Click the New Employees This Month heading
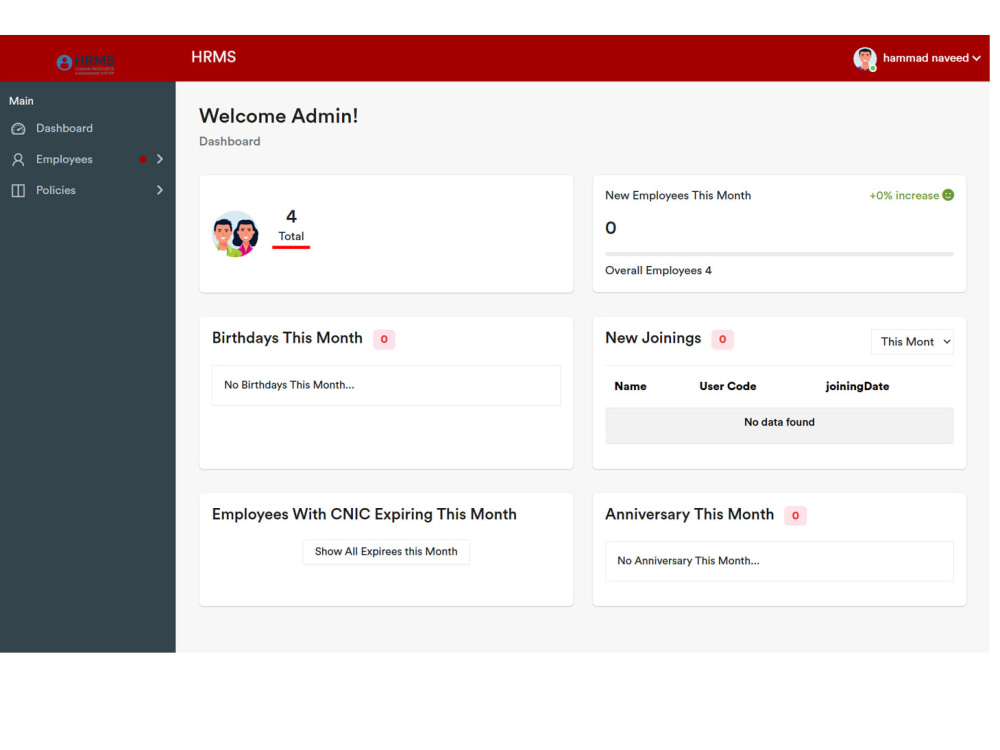The height and width of the screenshot is (750, 1000). pyautogui.click(x=678, y=196)
